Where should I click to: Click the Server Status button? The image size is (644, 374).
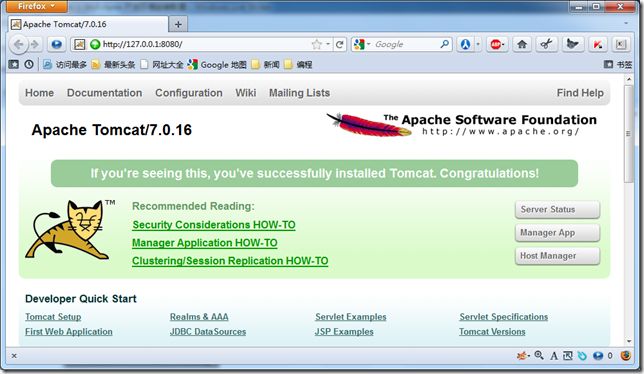(557, 209)
